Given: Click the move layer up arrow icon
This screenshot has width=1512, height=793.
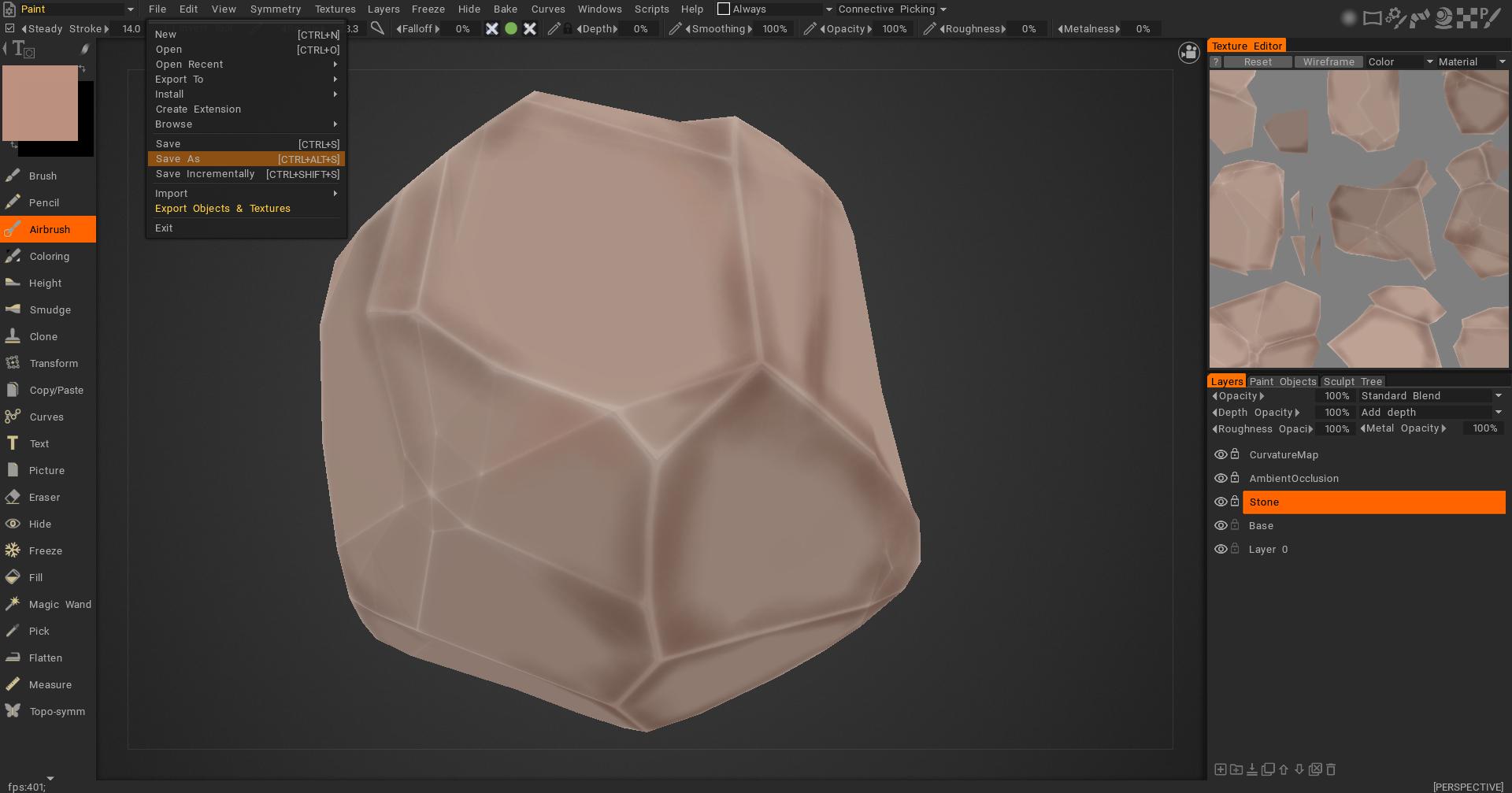Looking at the screenshot, I should pyautogui.click(x=1284, y=769).
